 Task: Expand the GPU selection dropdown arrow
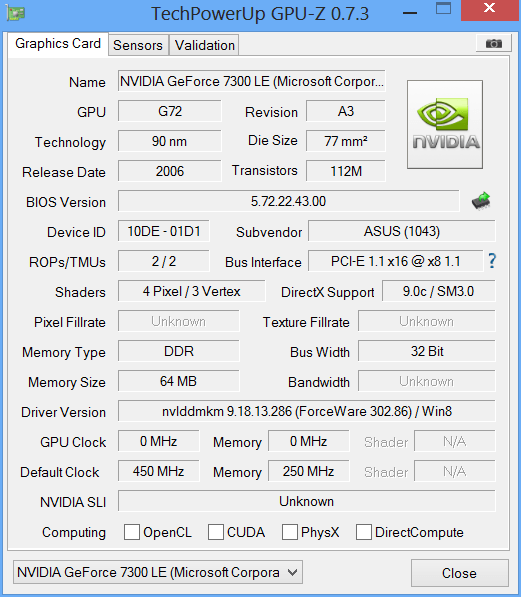click(292, 572)
